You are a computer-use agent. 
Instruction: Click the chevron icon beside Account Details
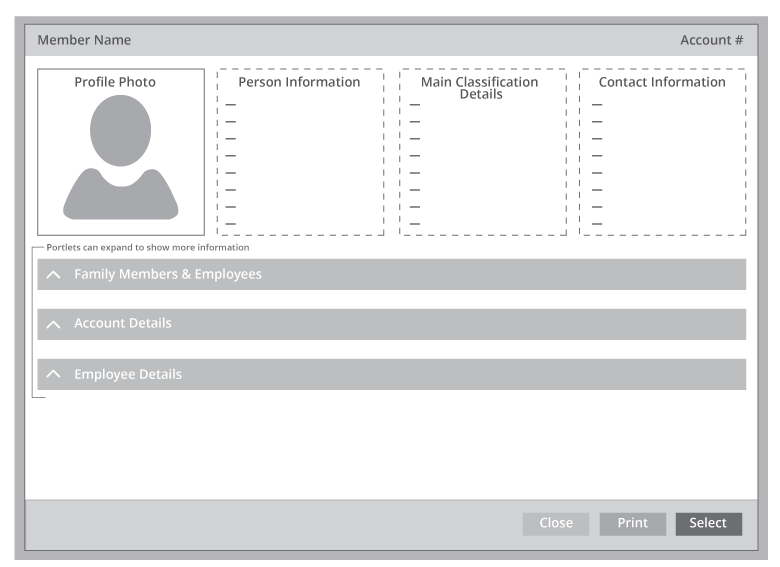tap(54, 324)
